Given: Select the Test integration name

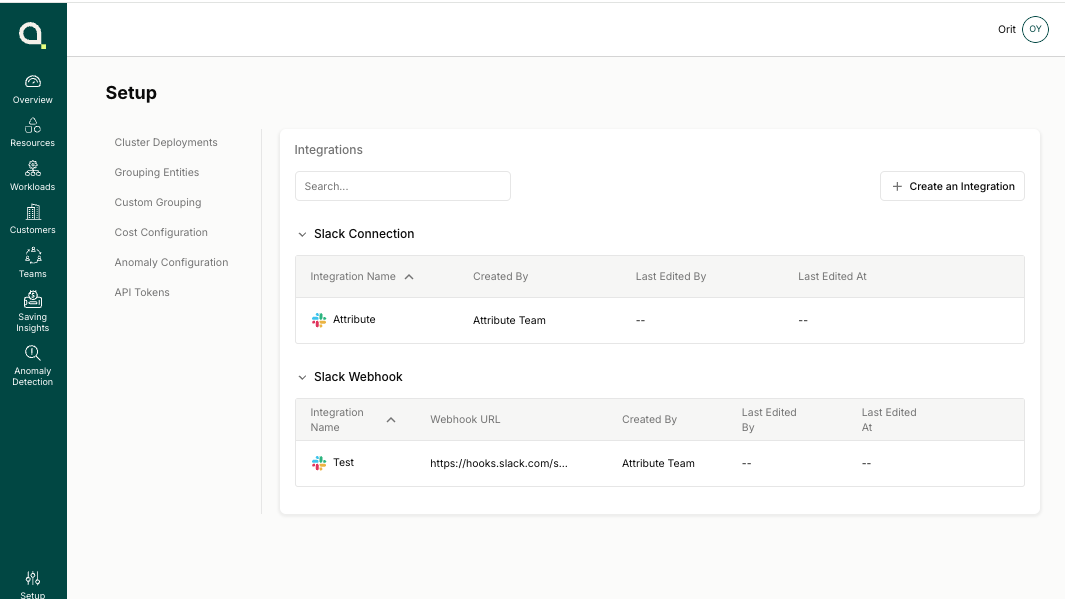Looking at the screenshot, I should tap(343, 462).
